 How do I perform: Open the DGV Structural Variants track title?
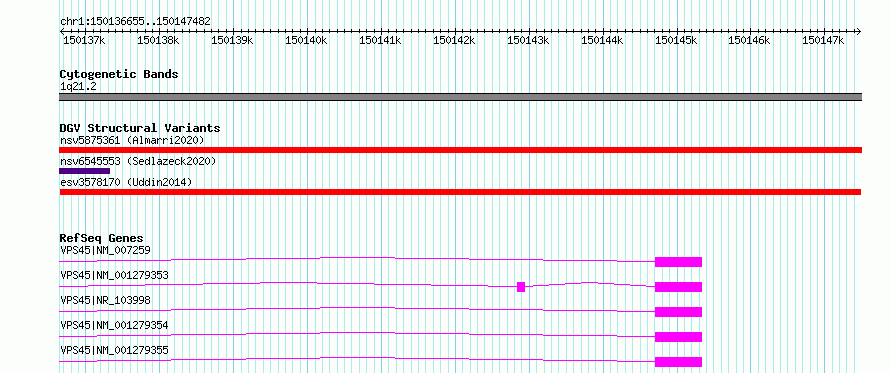(140, 128)
